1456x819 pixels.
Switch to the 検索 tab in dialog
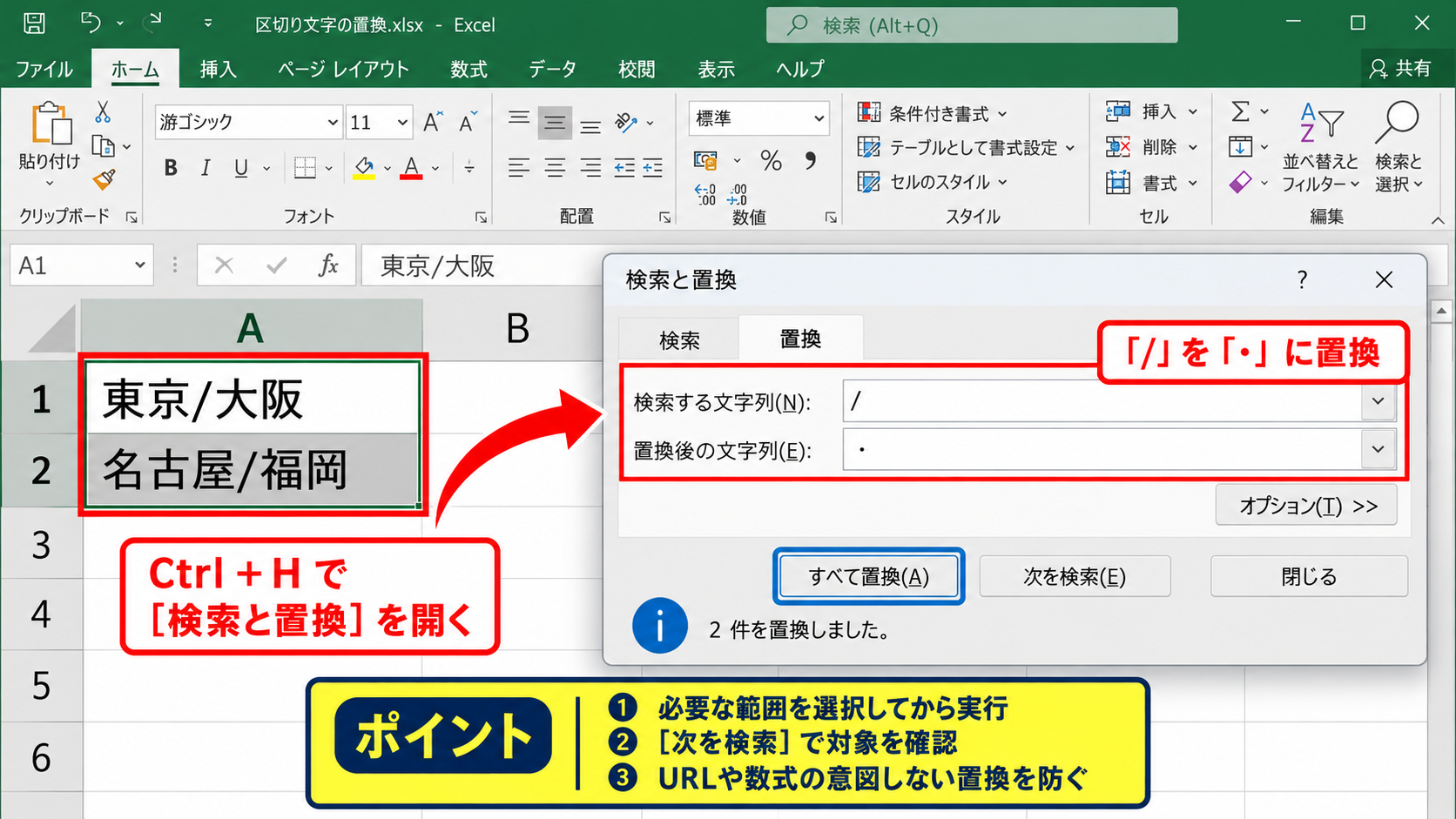(679, 340)
